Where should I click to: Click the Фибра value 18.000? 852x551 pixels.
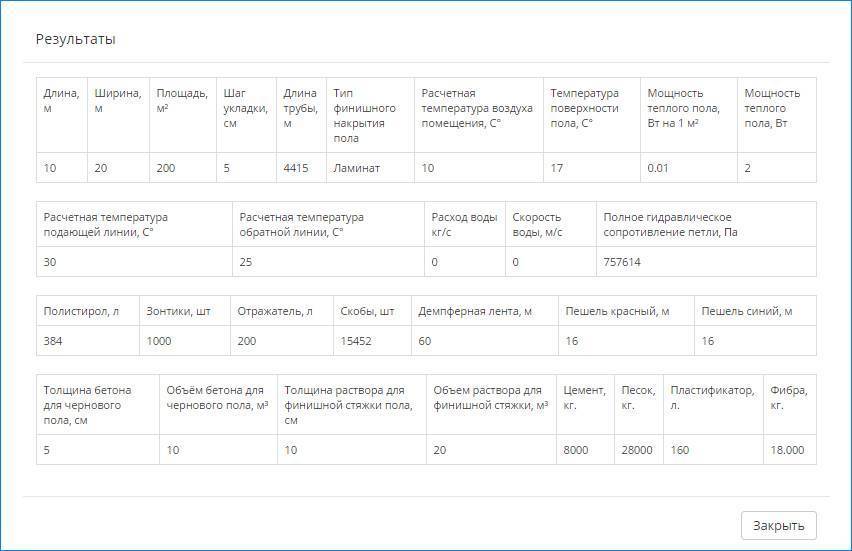pos(787,450)
